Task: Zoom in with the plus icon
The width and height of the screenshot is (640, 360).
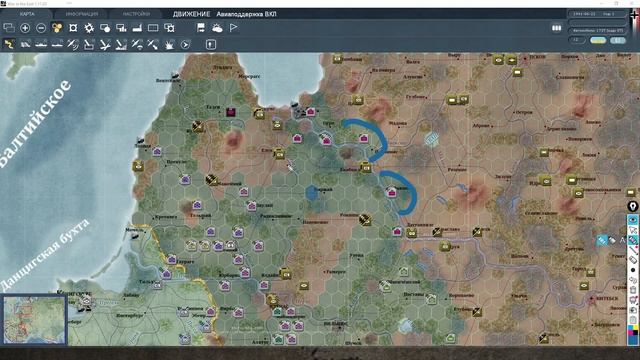Action: click(x=25, y=28)
